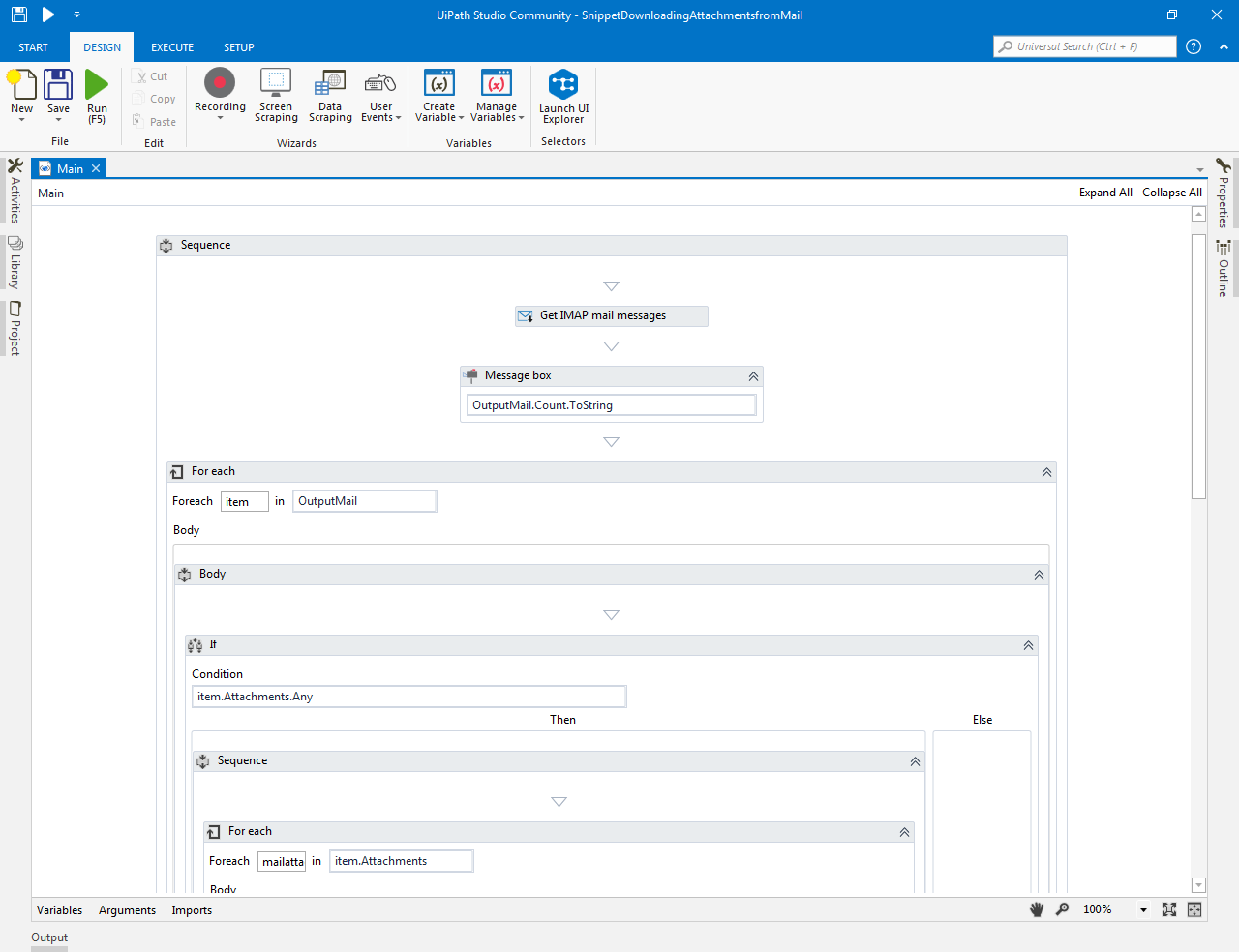Screen dimensions: 1239x952
Task: Open the Outline side panel
Action: pos(1224,268)
